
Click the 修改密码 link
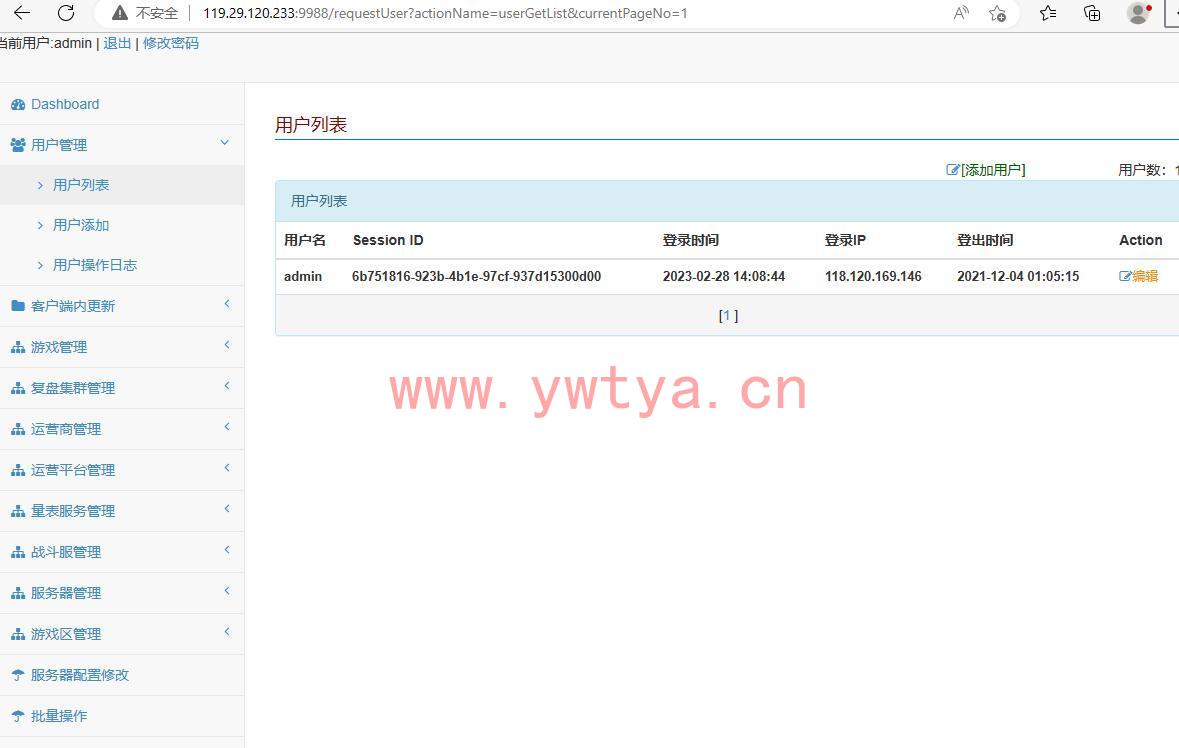171,43
